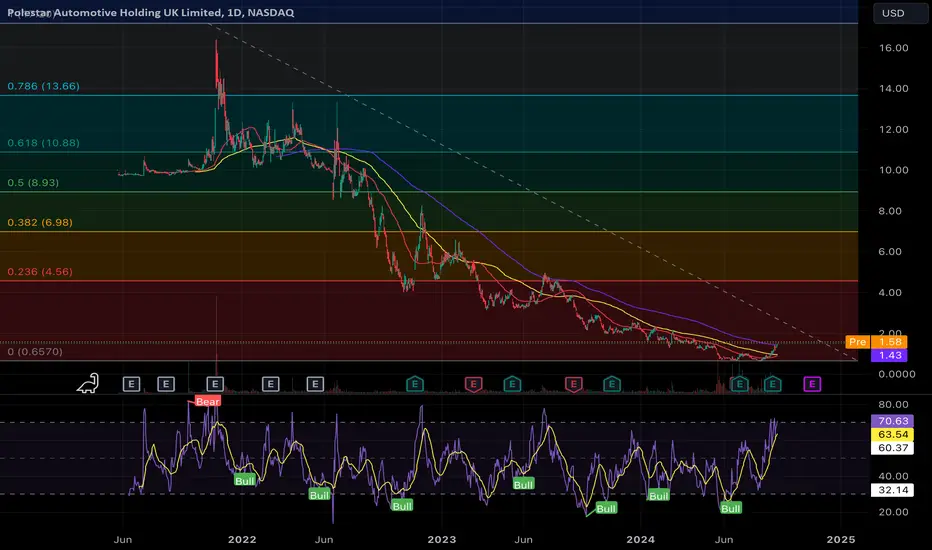Click the 2024 time axis label

tap(641, 539)
